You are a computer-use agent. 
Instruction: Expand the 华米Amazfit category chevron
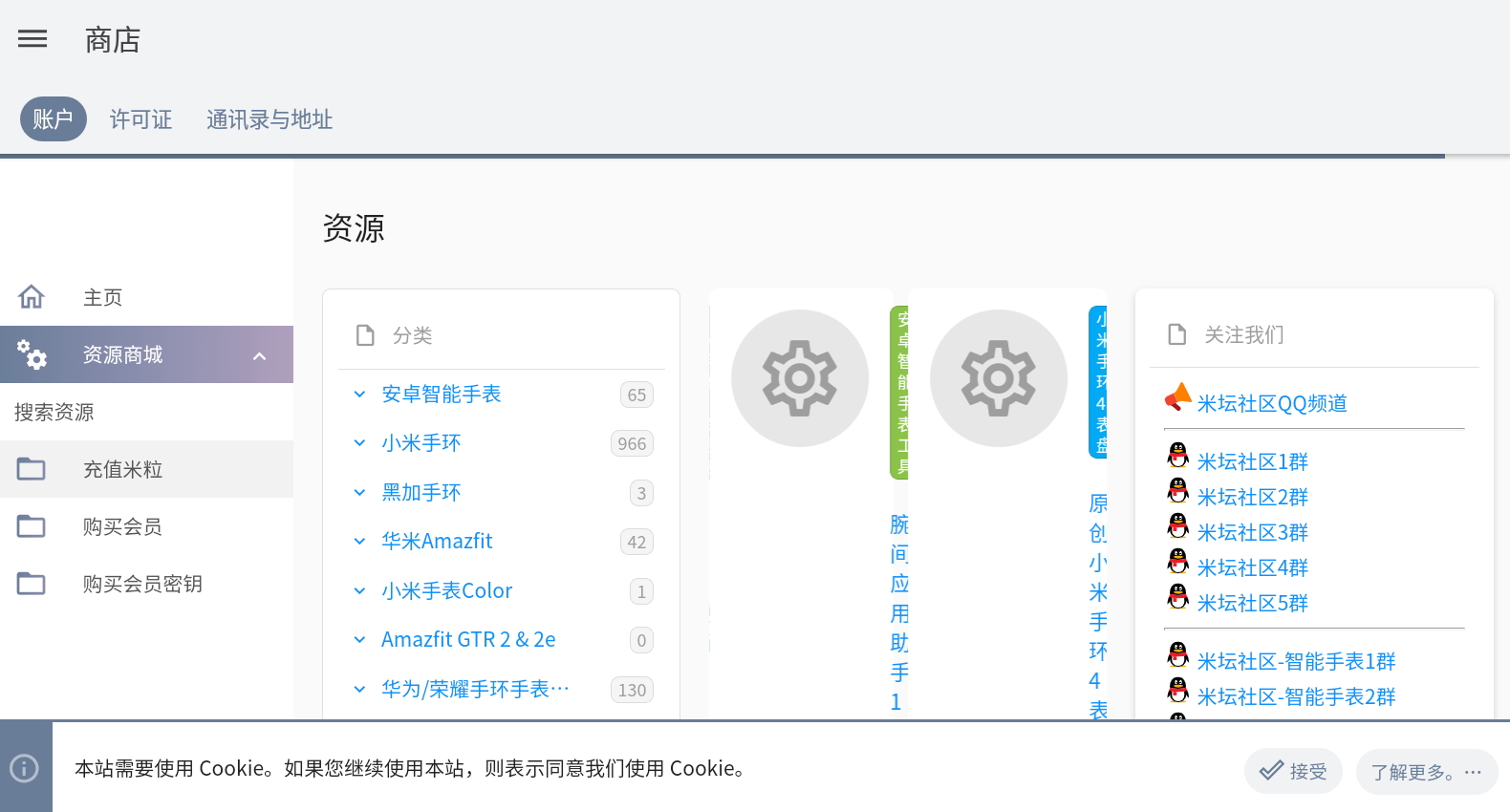(359, 542)
